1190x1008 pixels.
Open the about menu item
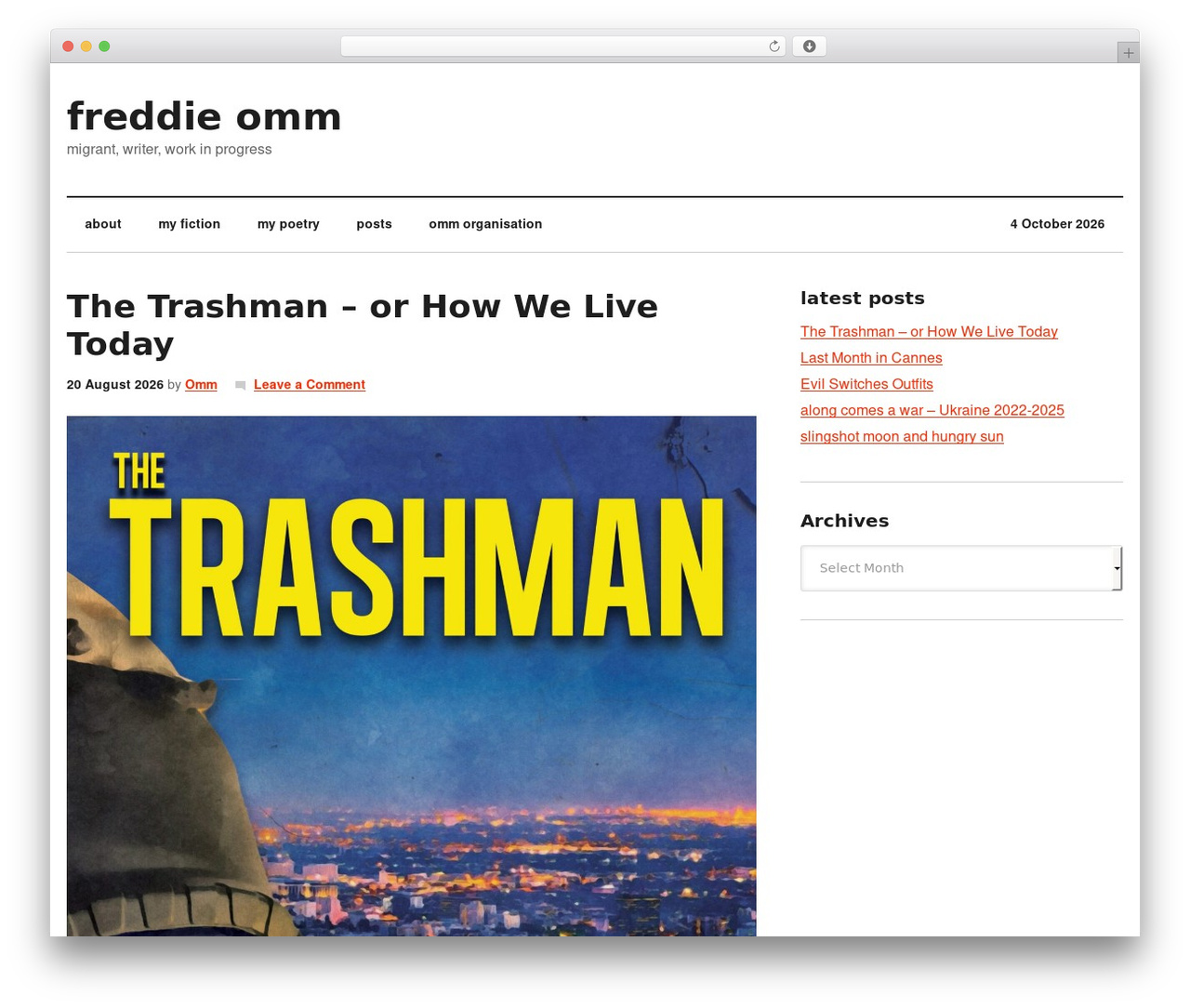tap(103, 224)
